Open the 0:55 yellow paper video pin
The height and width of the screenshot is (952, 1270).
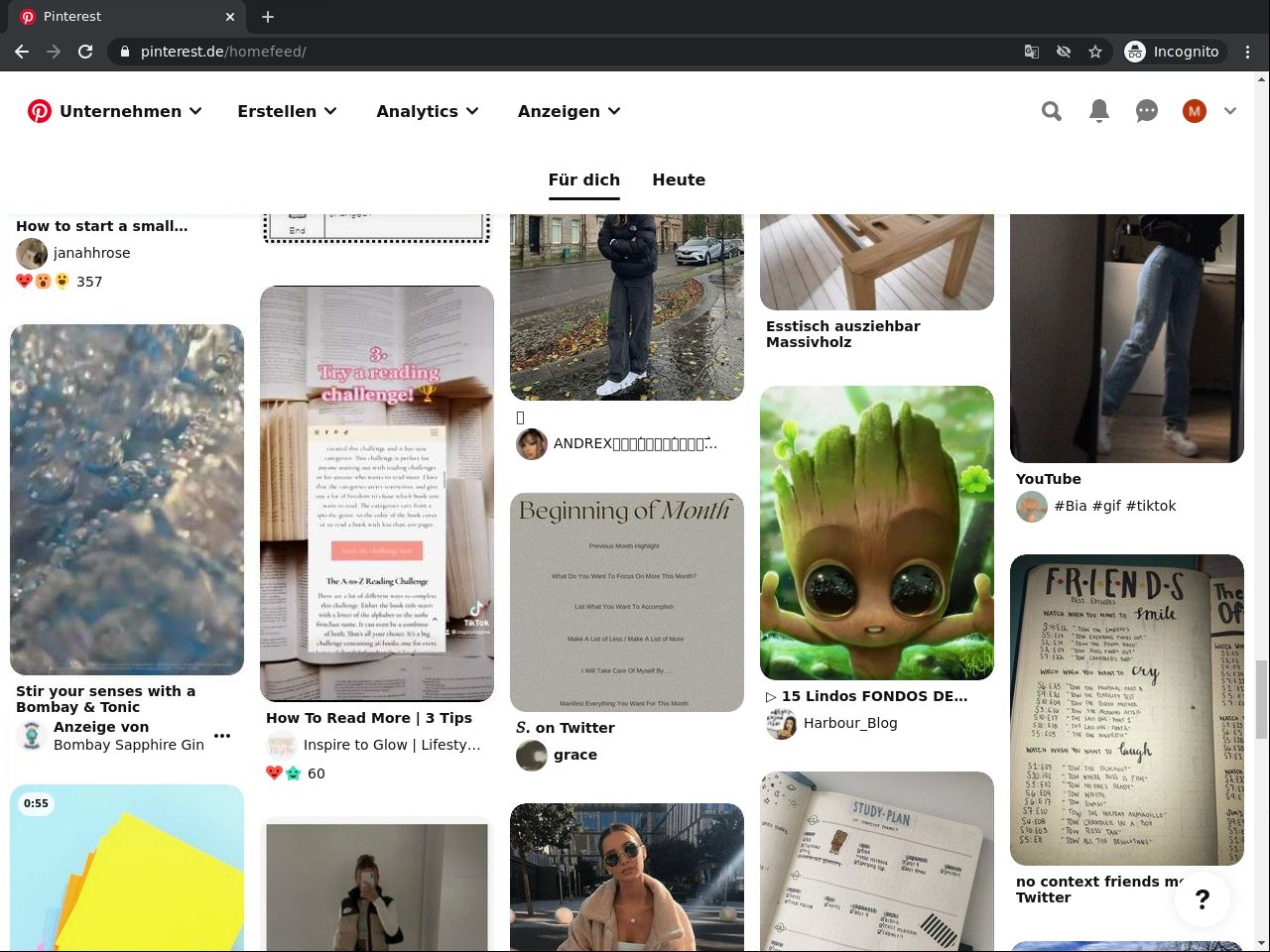point(127,868)
